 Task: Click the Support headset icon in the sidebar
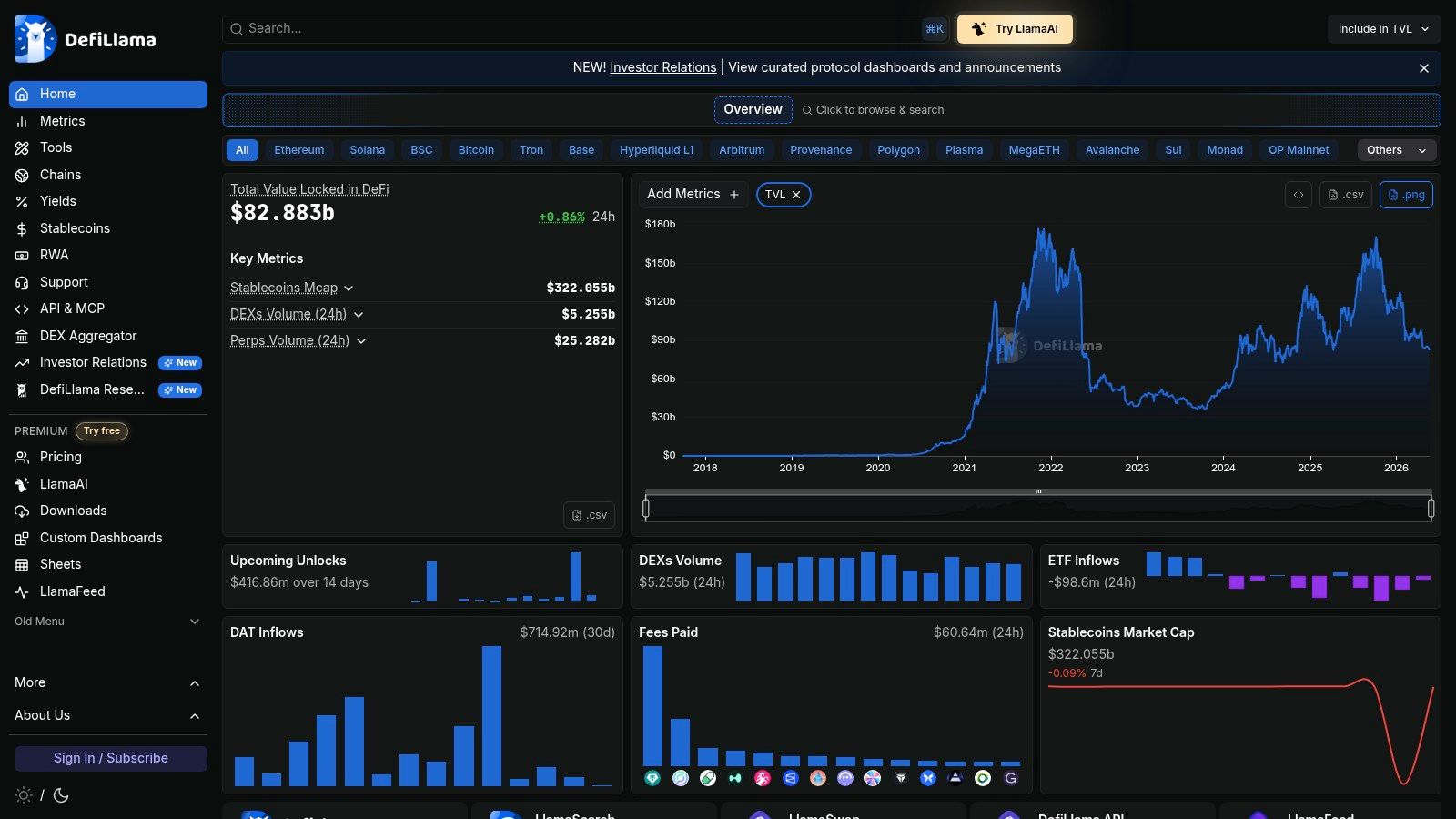22,282
